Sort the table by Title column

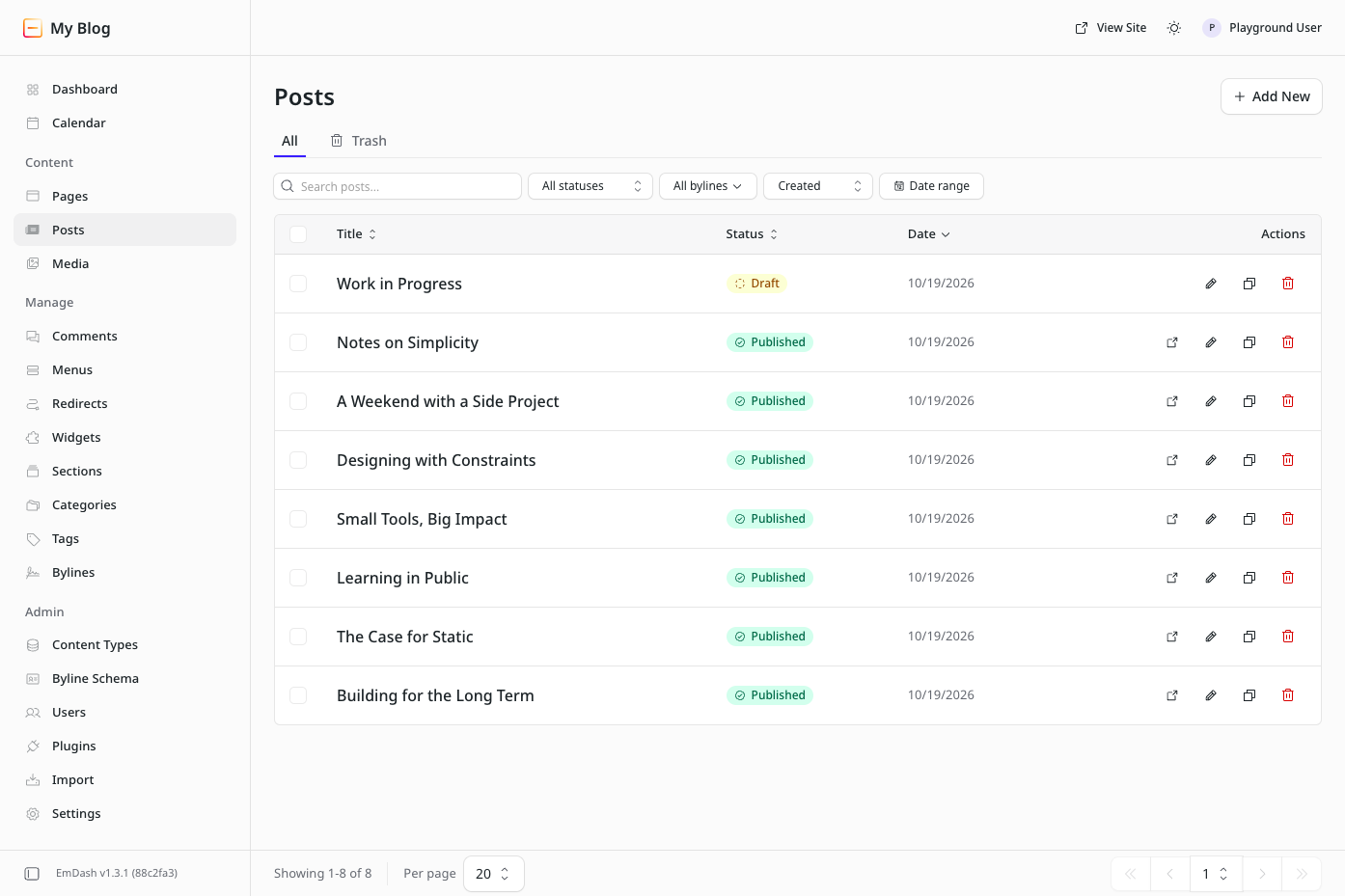point(356,234)
